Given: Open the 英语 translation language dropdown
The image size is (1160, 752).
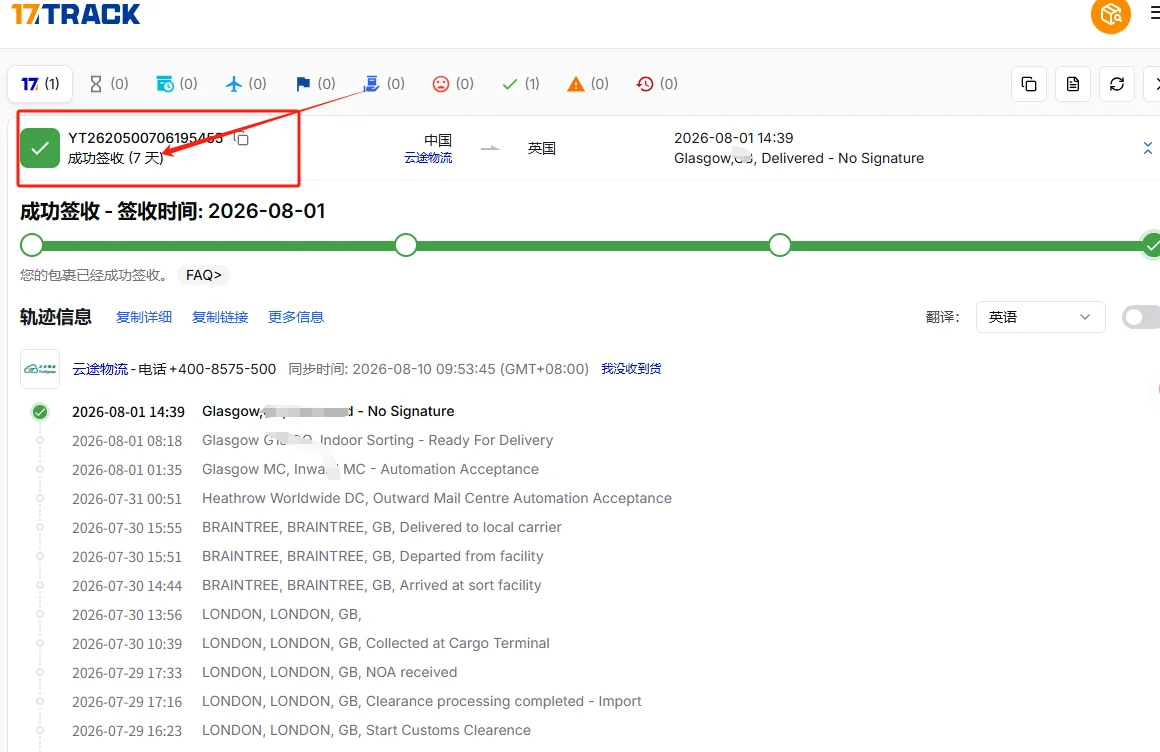Looking at the screenshot, I should [x=1040, y=317].
